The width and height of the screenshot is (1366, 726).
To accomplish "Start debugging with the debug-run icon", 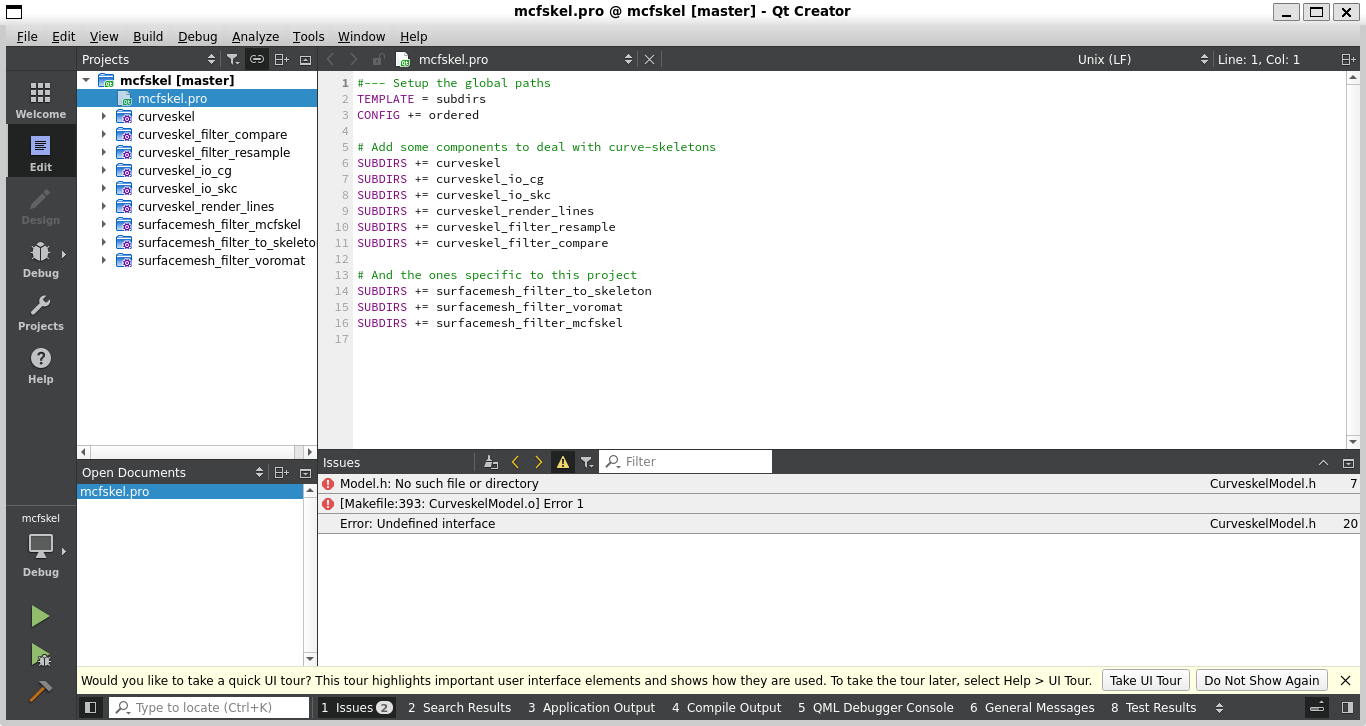I will [x=40, y=653].
